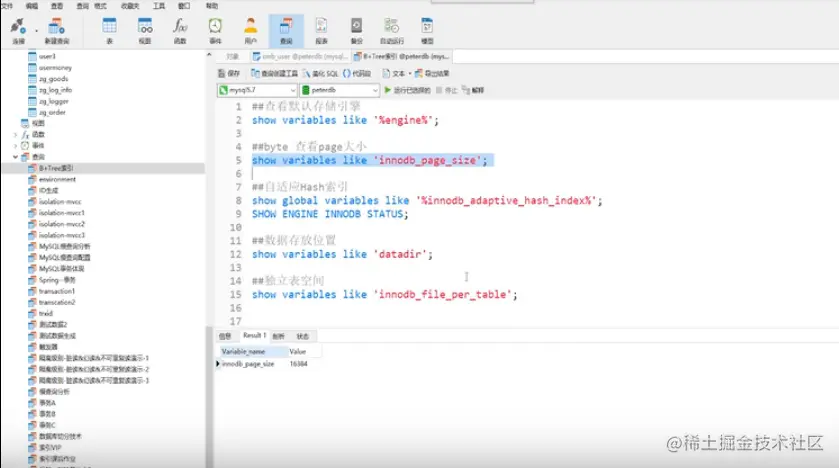Open the 工具 (Tools) menu

pyautogui.click(x=159, y=6)
